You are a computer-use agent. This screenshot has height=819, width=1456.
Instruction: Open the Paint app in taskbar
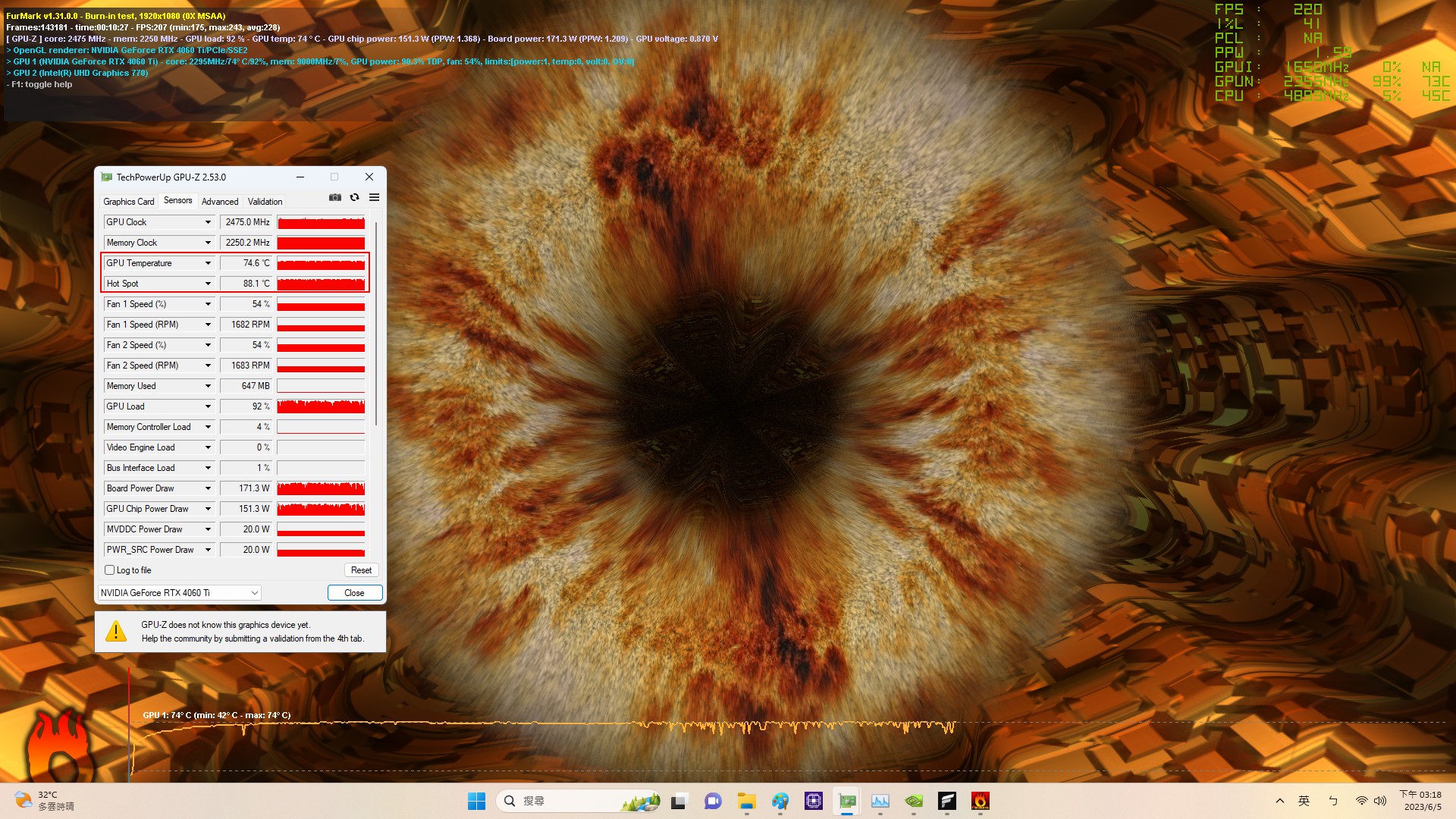(x=780, y=801)
